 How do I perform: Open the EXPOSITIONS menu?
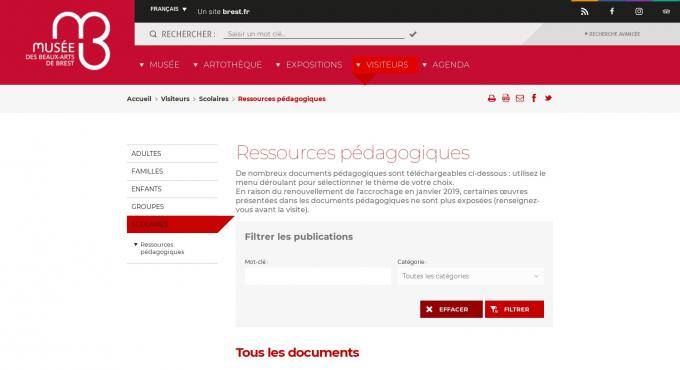314,65
